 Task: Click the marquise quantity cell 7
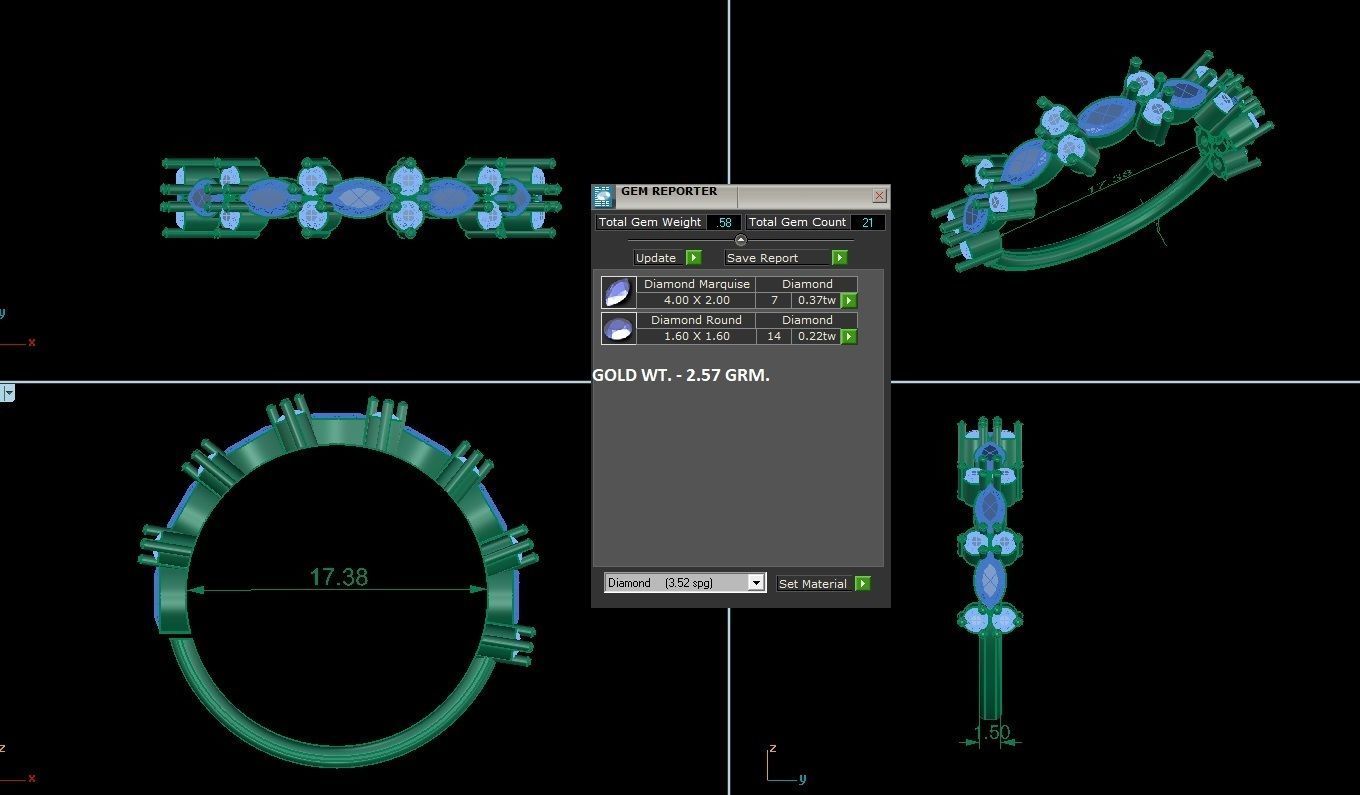click(x=774, y=300)
